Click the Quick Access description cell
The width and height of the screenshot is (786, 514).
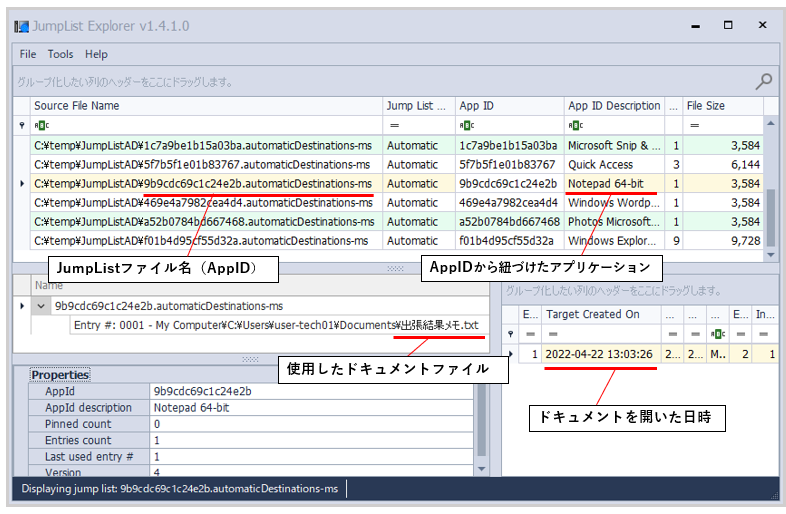click(614, 164)
